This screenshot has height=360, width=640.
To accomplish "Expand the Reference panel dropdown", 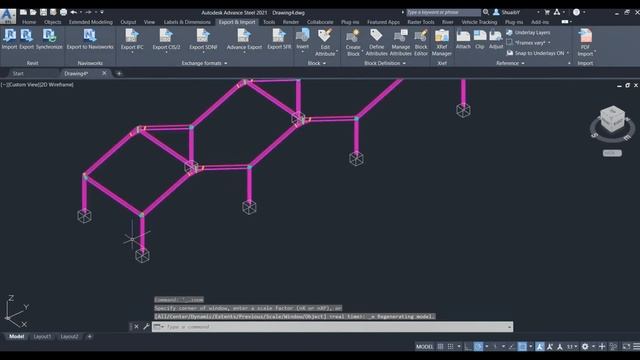I will 510,63.
